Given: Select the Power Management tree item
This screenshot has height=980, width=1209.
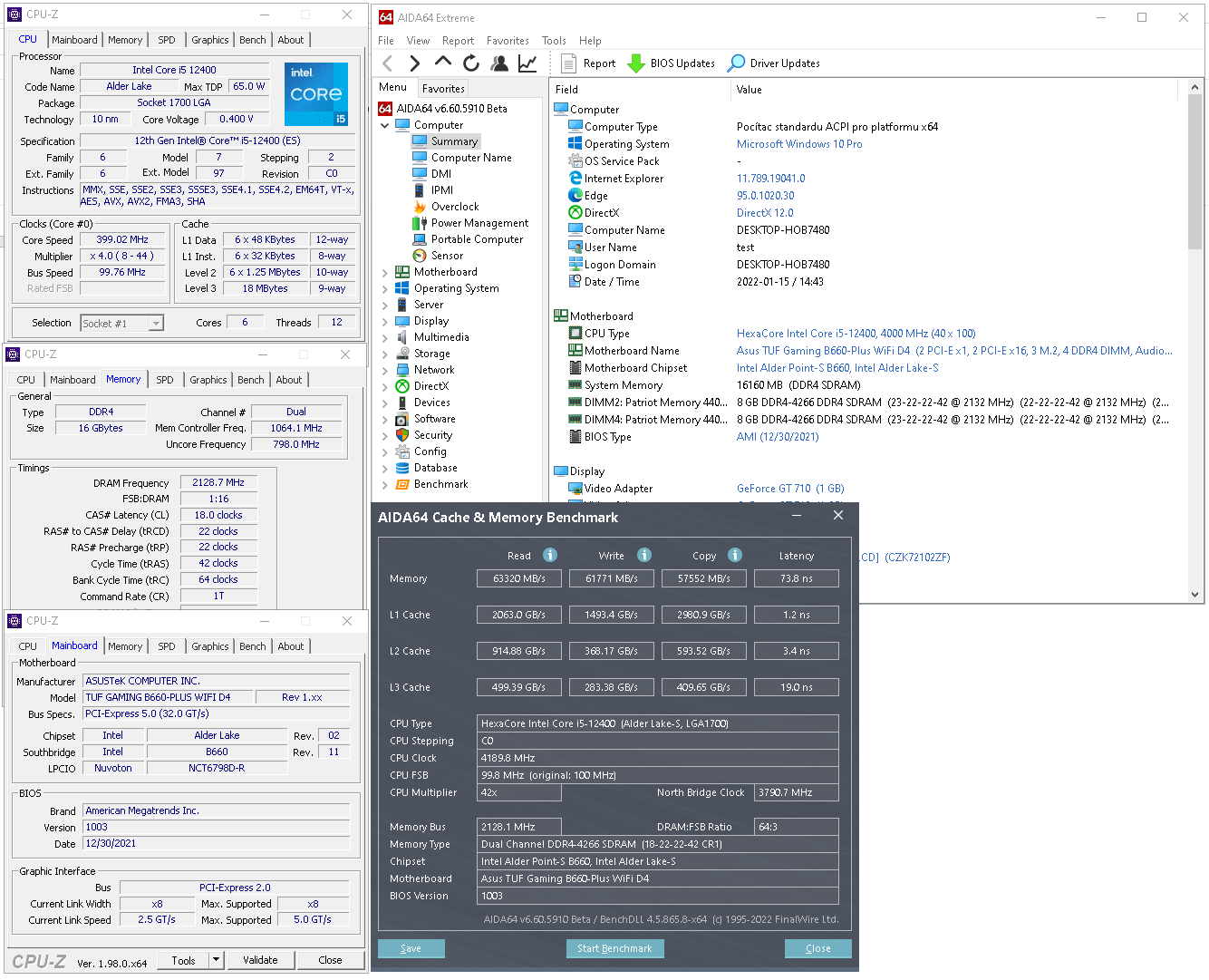Looking at the screenshot, I should pos(479,223).
